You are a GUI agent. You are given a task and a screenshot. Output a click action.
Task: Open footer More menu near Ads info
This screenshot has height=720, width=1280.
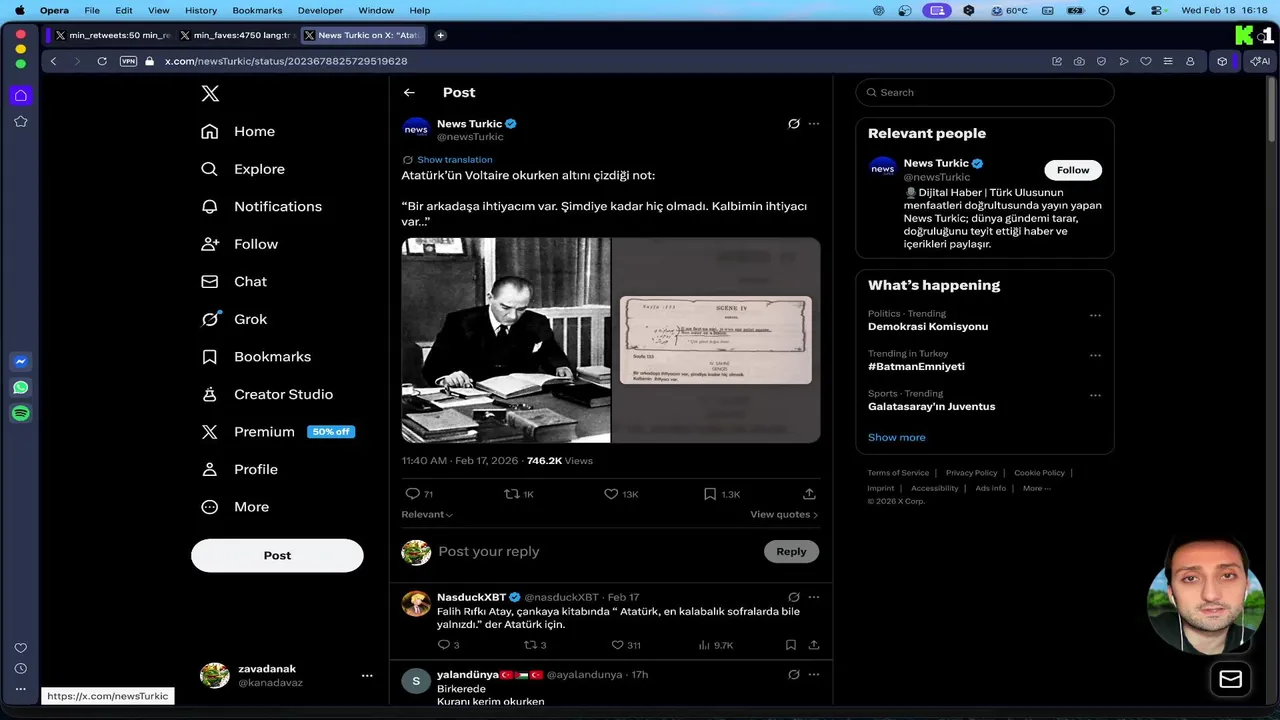pos(1037,488)
